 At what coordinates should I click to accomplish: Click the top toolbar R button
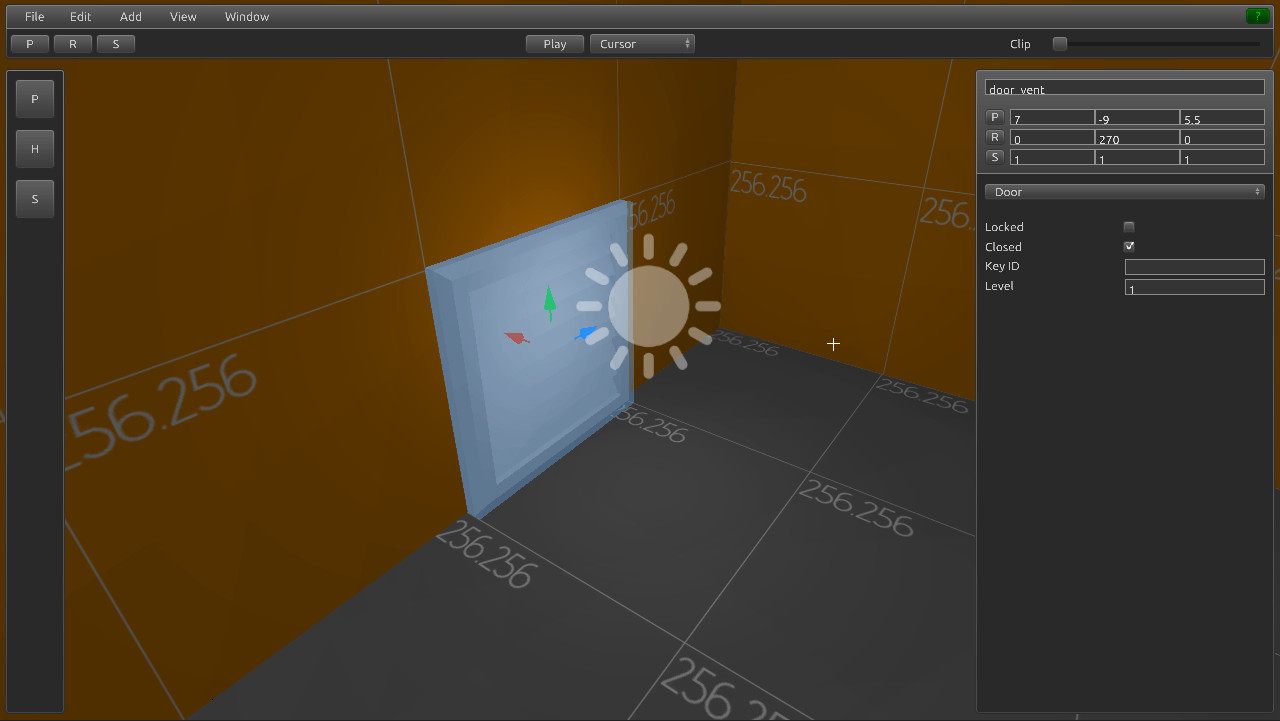point(73,44)
